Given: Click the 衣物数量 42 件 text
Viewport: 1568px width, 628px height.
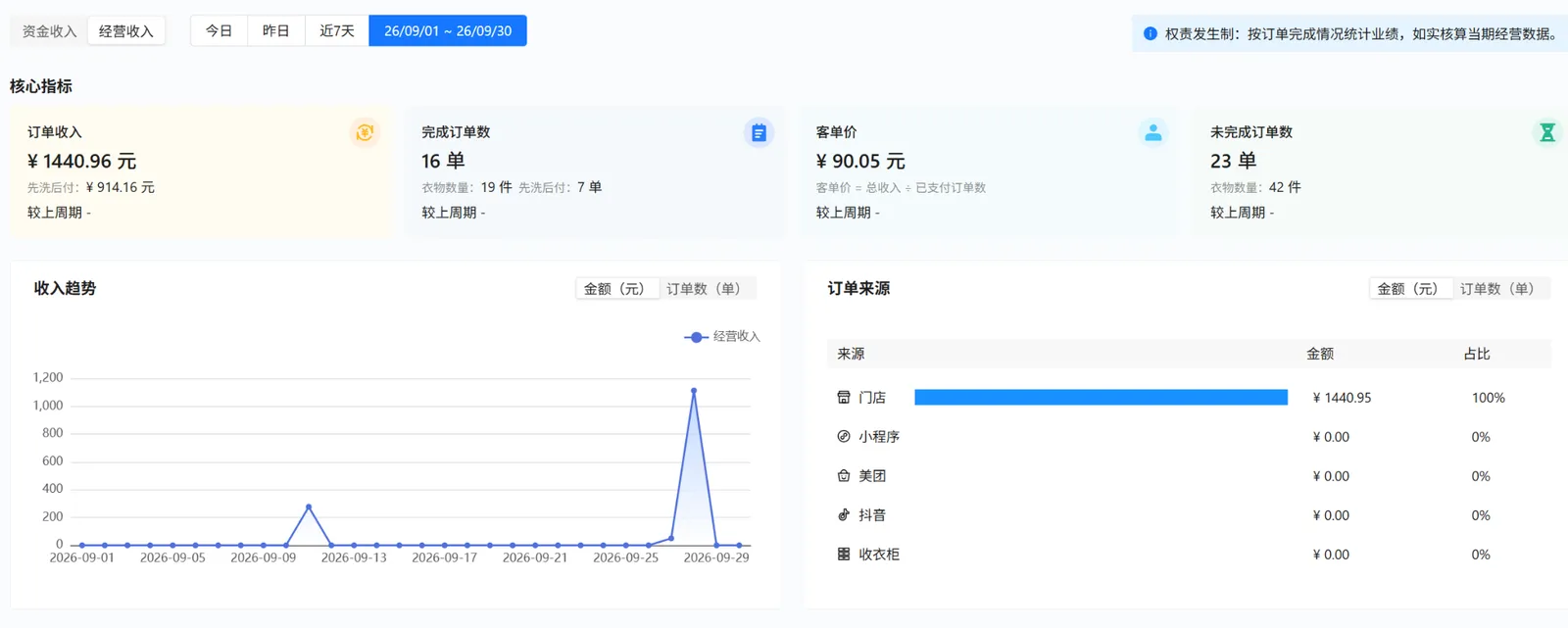Looking at the screenshot, I should (1255, 187).
